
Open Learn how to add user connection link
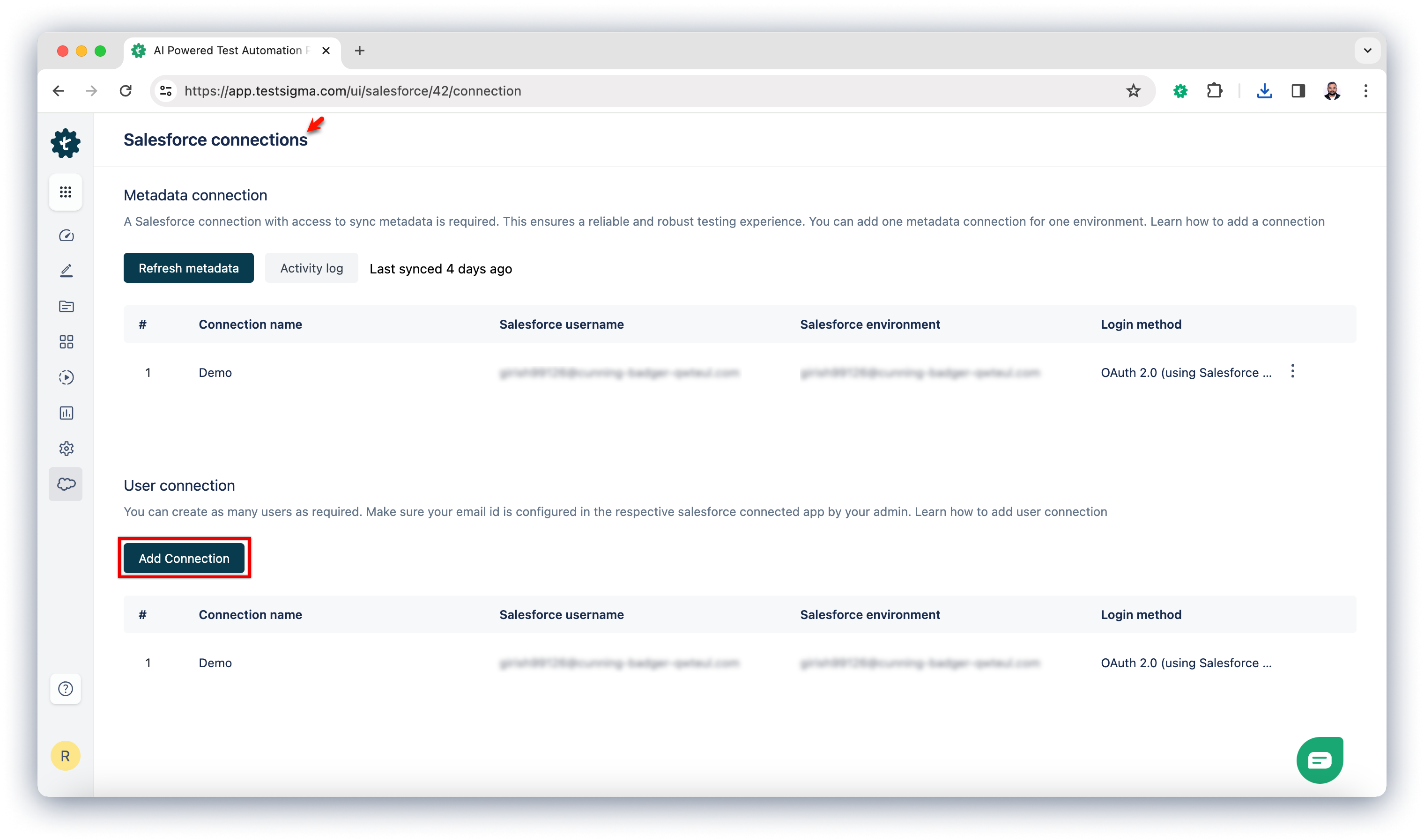point(1011,512)
